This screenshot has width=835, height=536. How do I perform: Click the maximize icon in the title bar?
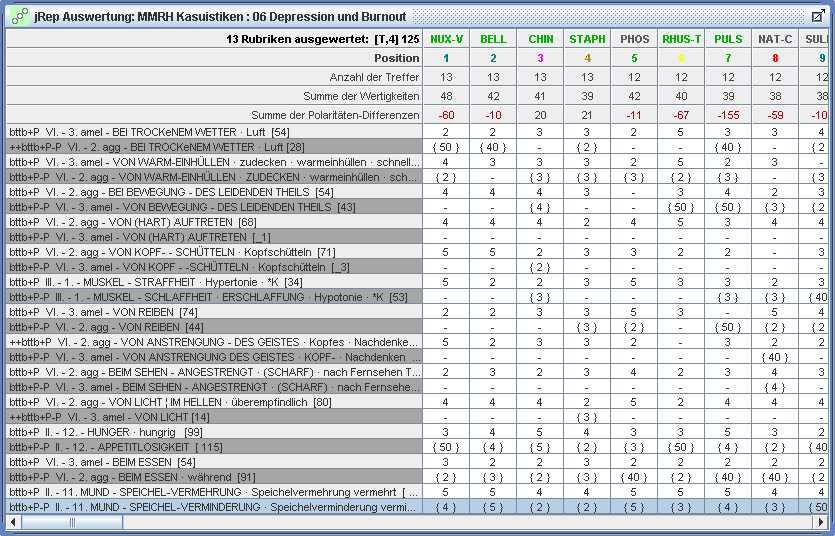point(817,16)
